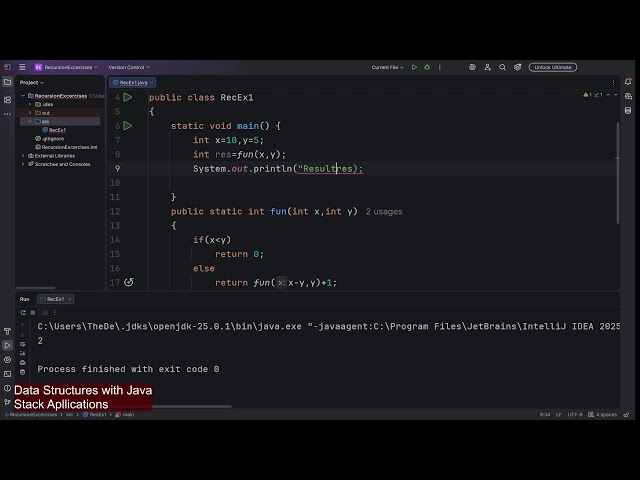Run class RecEx1 via line 4 gutter arrow
The image size is (640, 480).
click(x=128, y=97)
